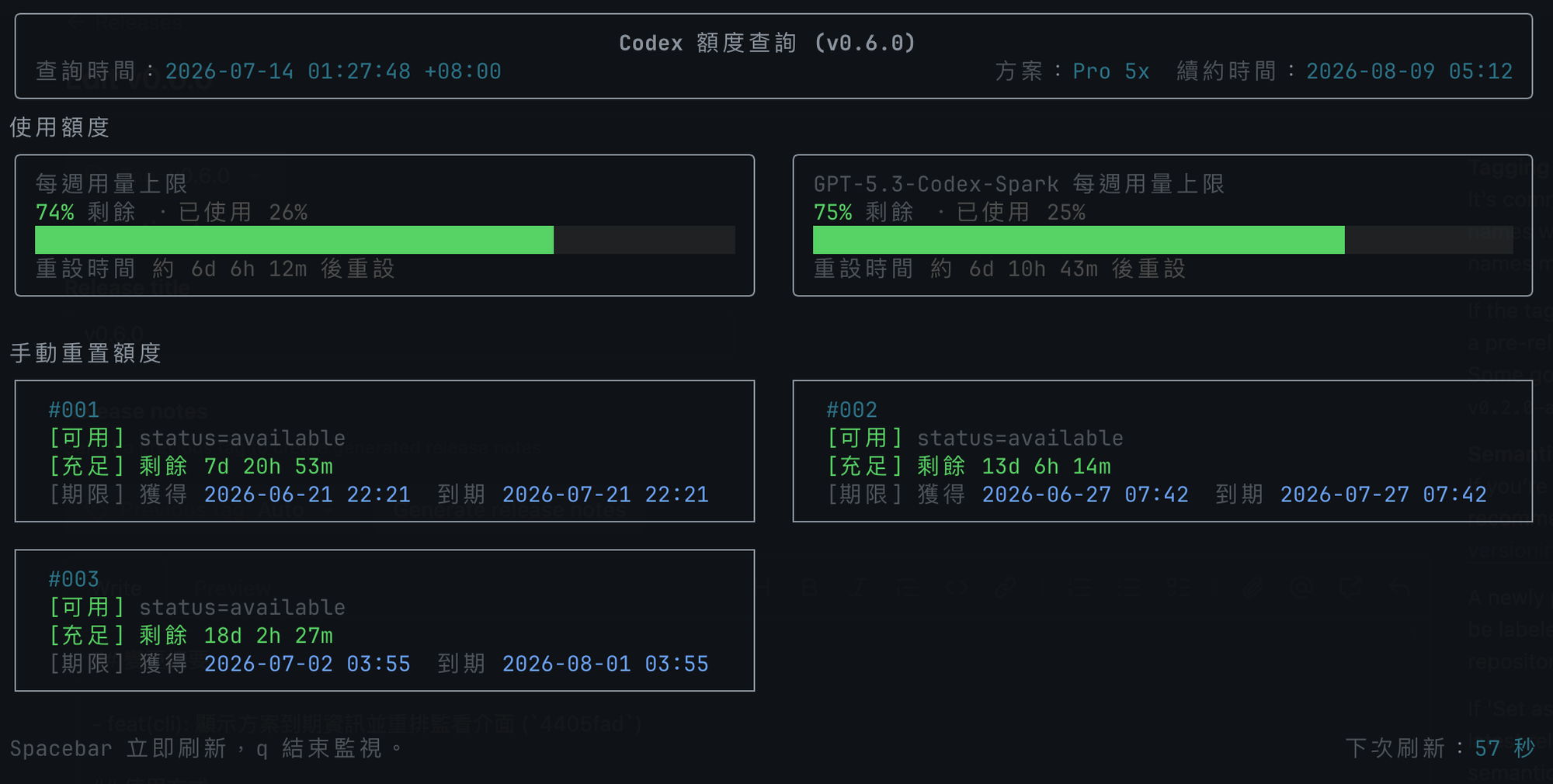Viewport: 1553px width, 784px height.
Task: Click the Codex-Spark green progress bar
Action: pos(1079,240)
